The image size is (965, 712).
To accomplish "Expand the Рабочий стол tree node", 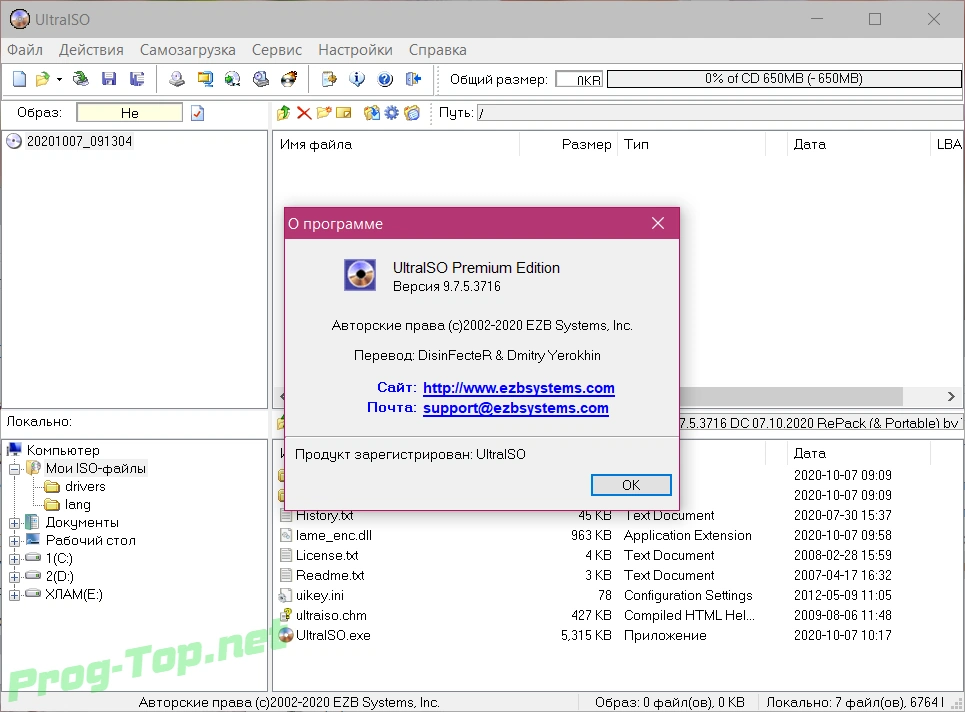I will coord(15,541).
